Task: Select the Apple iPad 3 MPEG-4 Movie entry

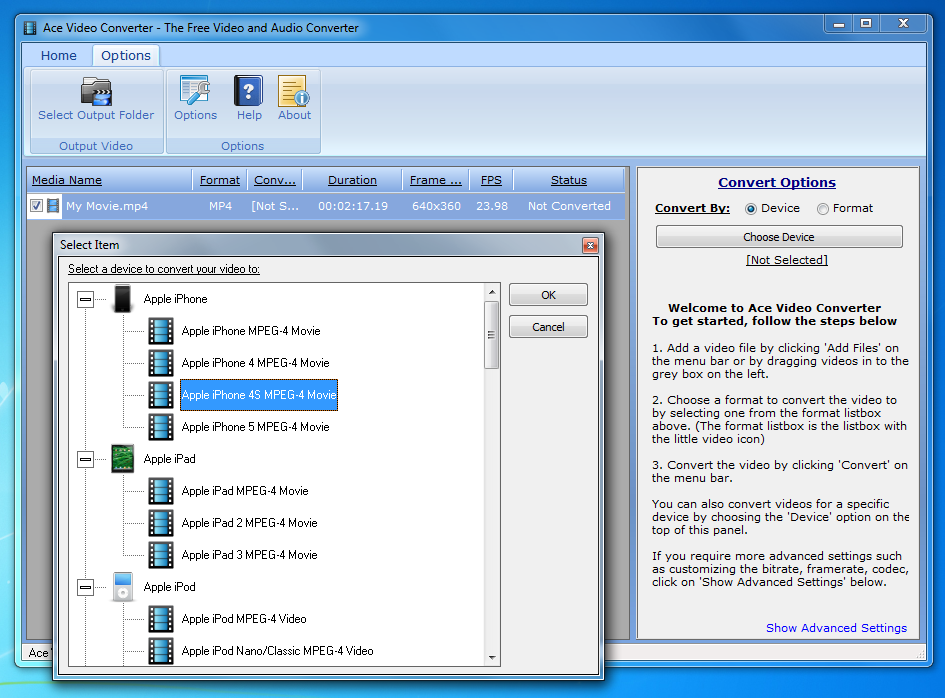Action: [x=250, y=555]
